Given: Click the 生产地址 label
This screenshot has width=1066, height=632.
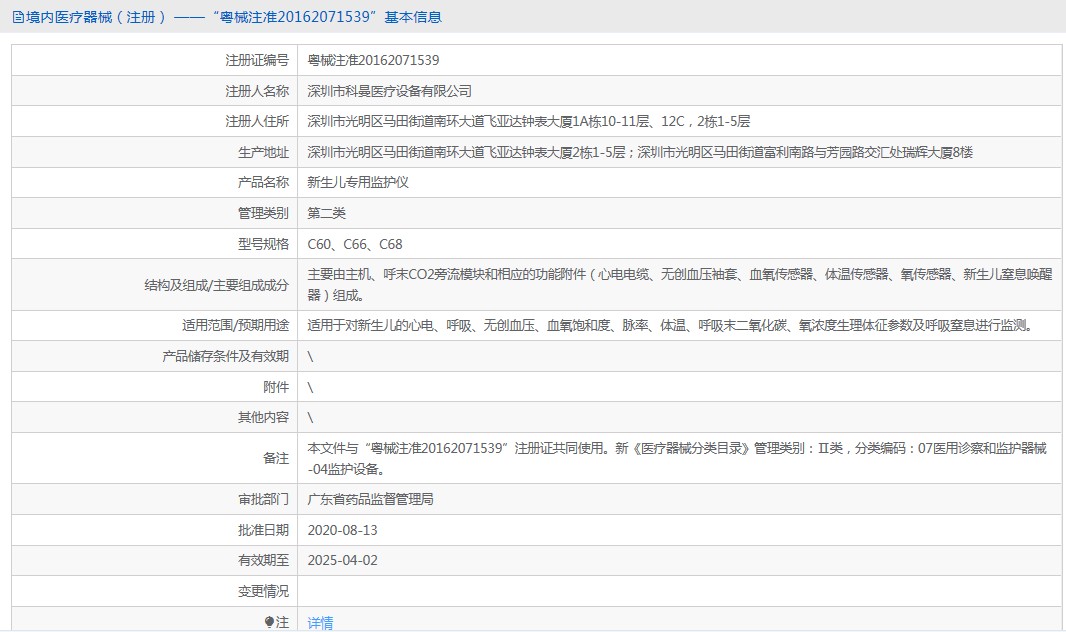Looking at the screenshot, I should click(x=263, y=152).
